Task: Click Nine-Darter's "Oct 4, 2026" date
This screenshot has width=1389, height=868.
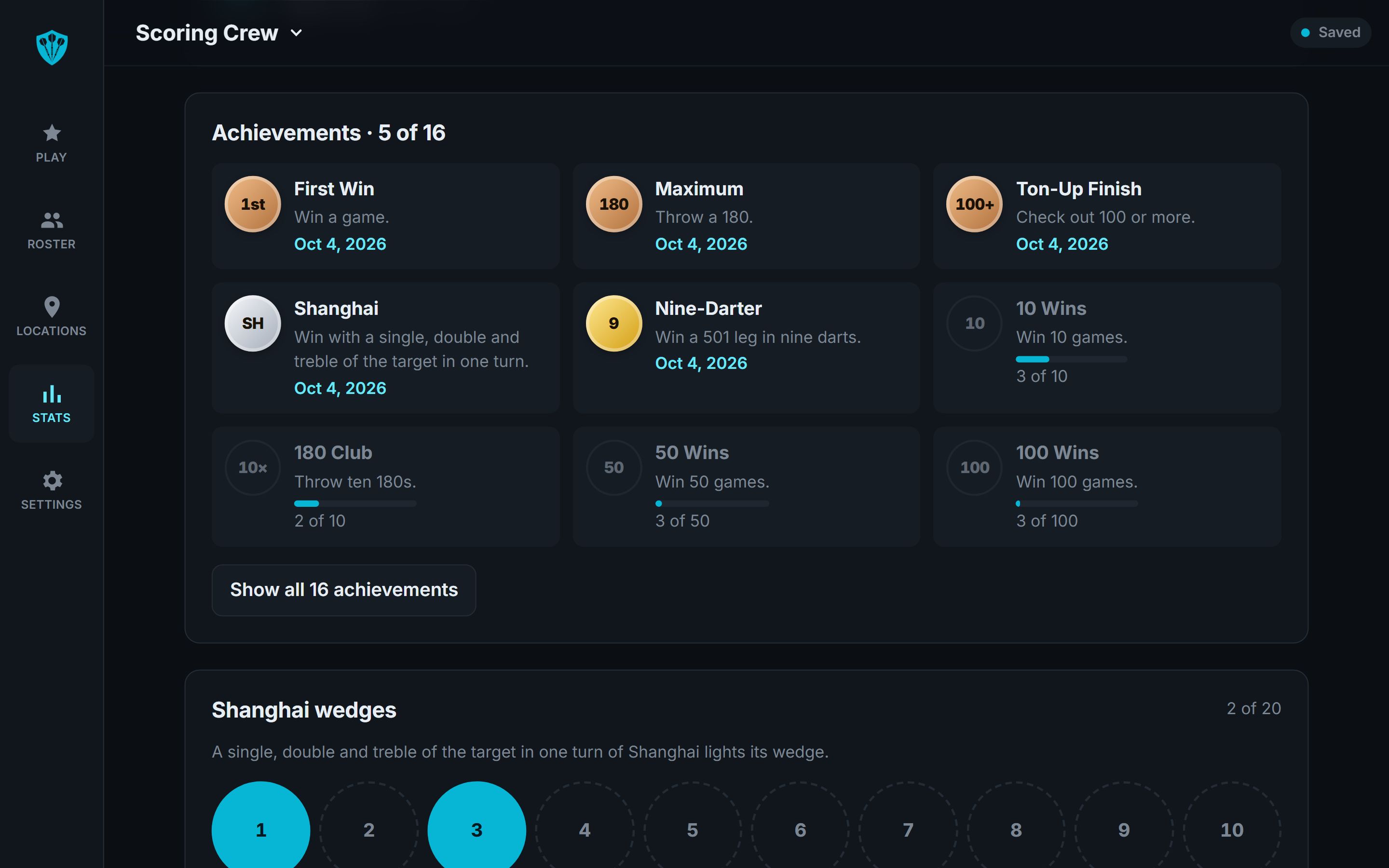Action: click(701, 363)
